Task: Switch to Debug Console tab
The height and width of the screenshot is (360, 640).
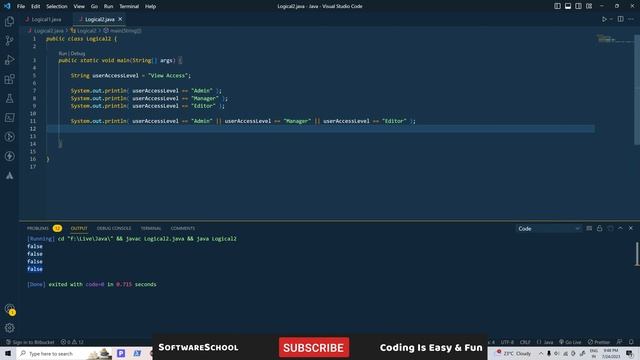Action: click(x=114, y=228)
